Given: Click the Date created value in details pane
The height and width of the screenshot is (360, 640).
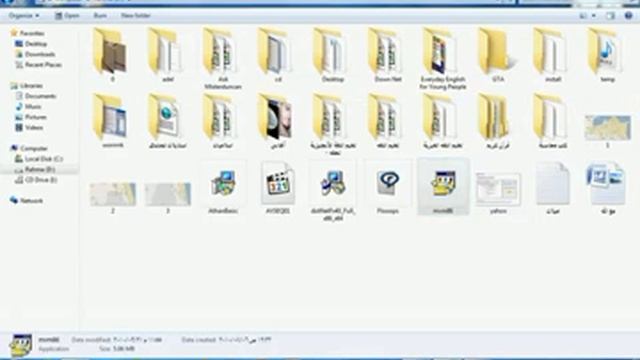Looking at the screenshot, I should [x=245, y=340].
